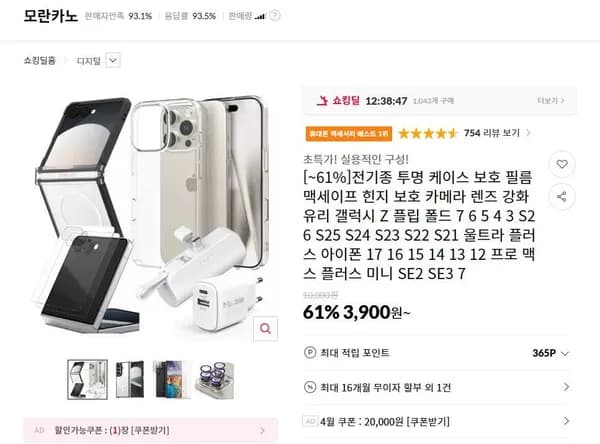
Task: Expand the 365P point details chevron
Action: click(x=565, y=353)
